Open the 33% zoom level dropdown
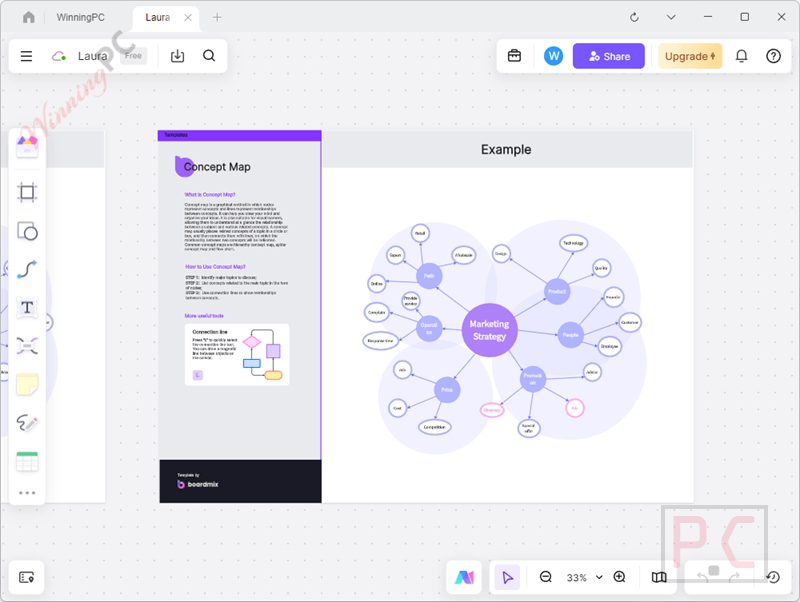This screenshot has width=800, height=602. 584,578
